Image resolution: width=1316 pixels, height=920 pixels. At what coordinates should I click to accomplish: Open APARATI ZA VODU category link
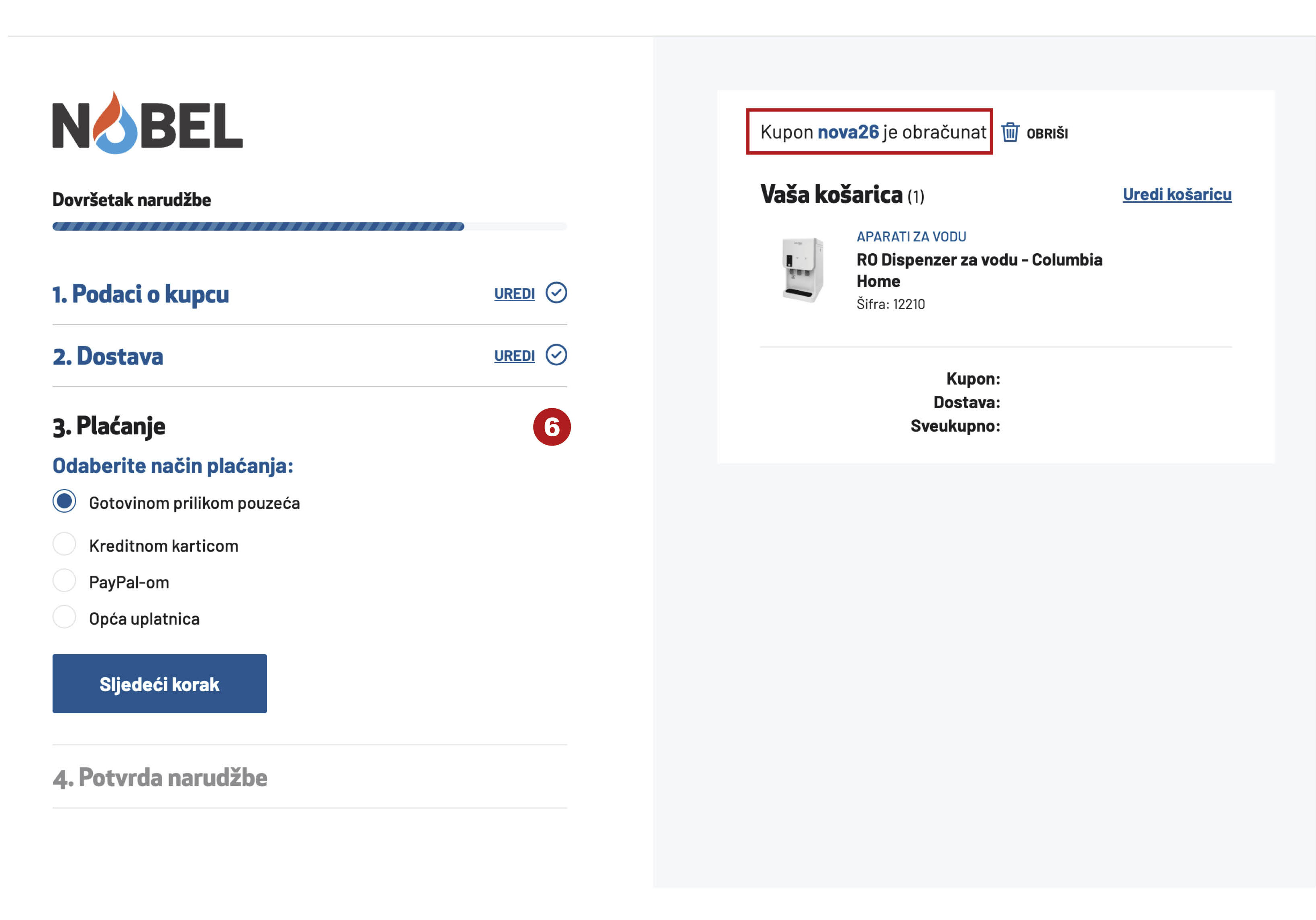click(911, 237)
